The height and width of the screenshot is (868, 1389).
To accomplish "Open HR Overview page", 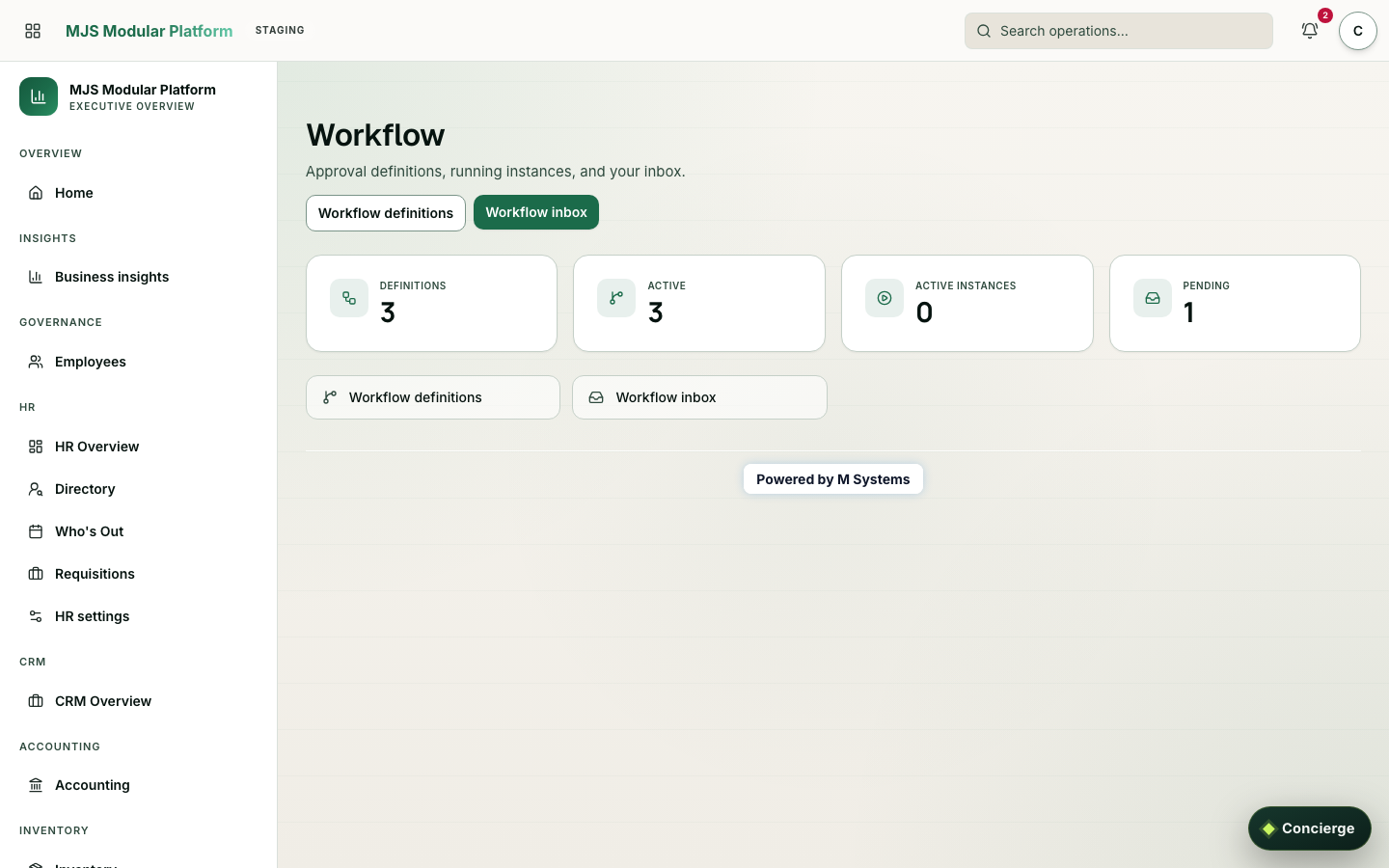I will pyautogui.click(x=138, y=447).
